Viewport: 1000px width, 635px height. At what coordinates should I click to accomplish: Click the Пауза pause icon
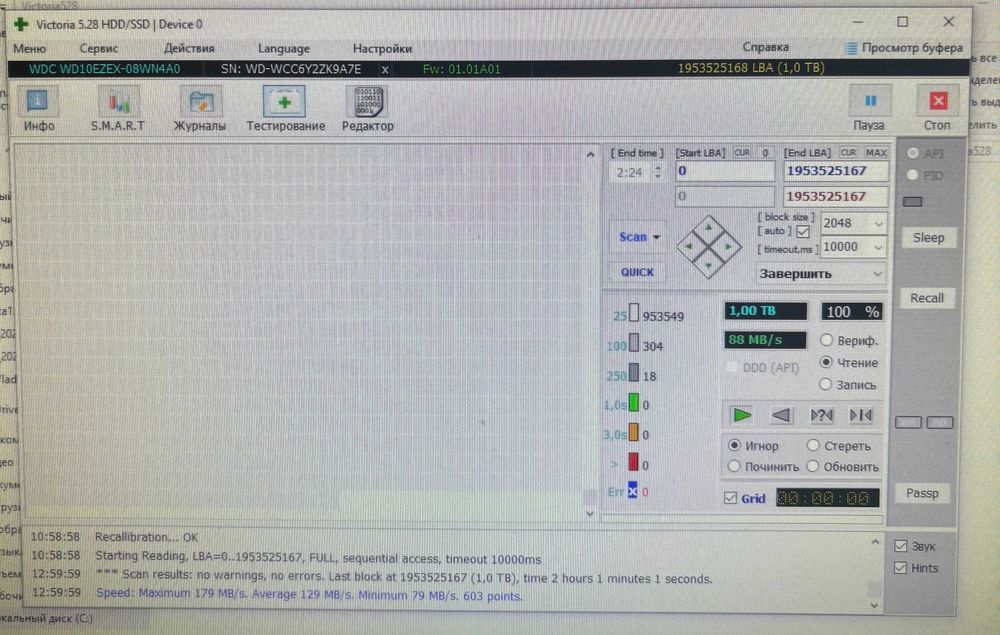pyautogui.click(x=869, y=101)
